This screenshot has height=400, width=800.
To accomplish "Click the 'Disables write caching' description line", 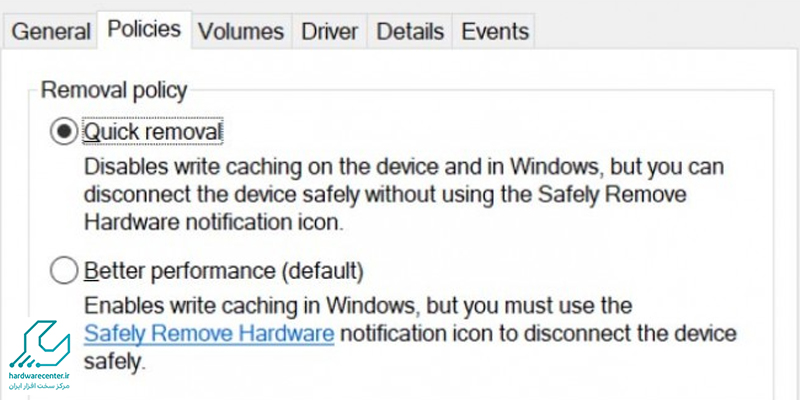I will pos(404,167).
